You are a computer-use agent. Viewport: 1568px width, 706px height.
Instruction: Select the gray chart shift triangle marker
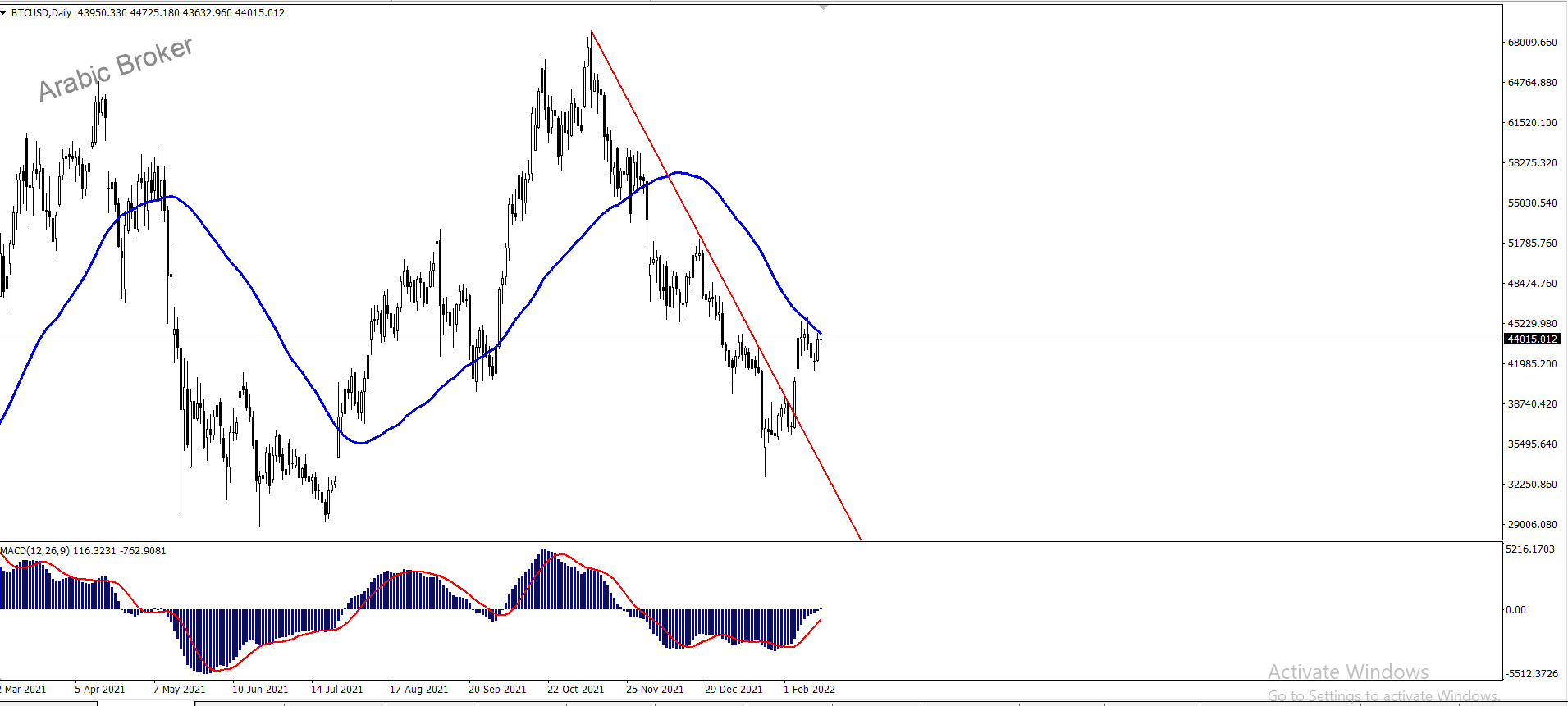pos(824,7)
